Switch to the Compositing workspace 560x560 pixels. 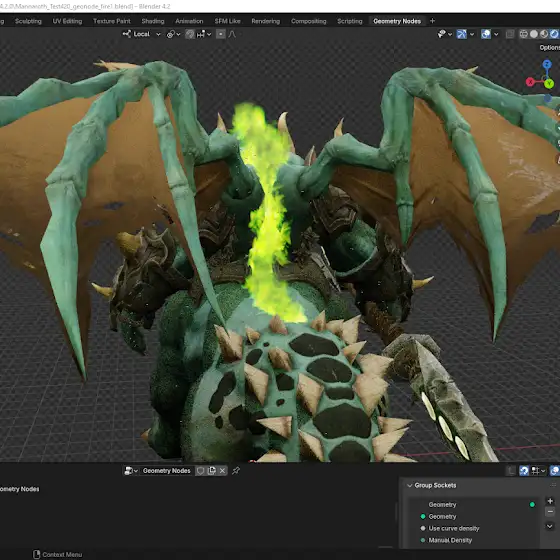pyautogui.click(x=309, y=21)
